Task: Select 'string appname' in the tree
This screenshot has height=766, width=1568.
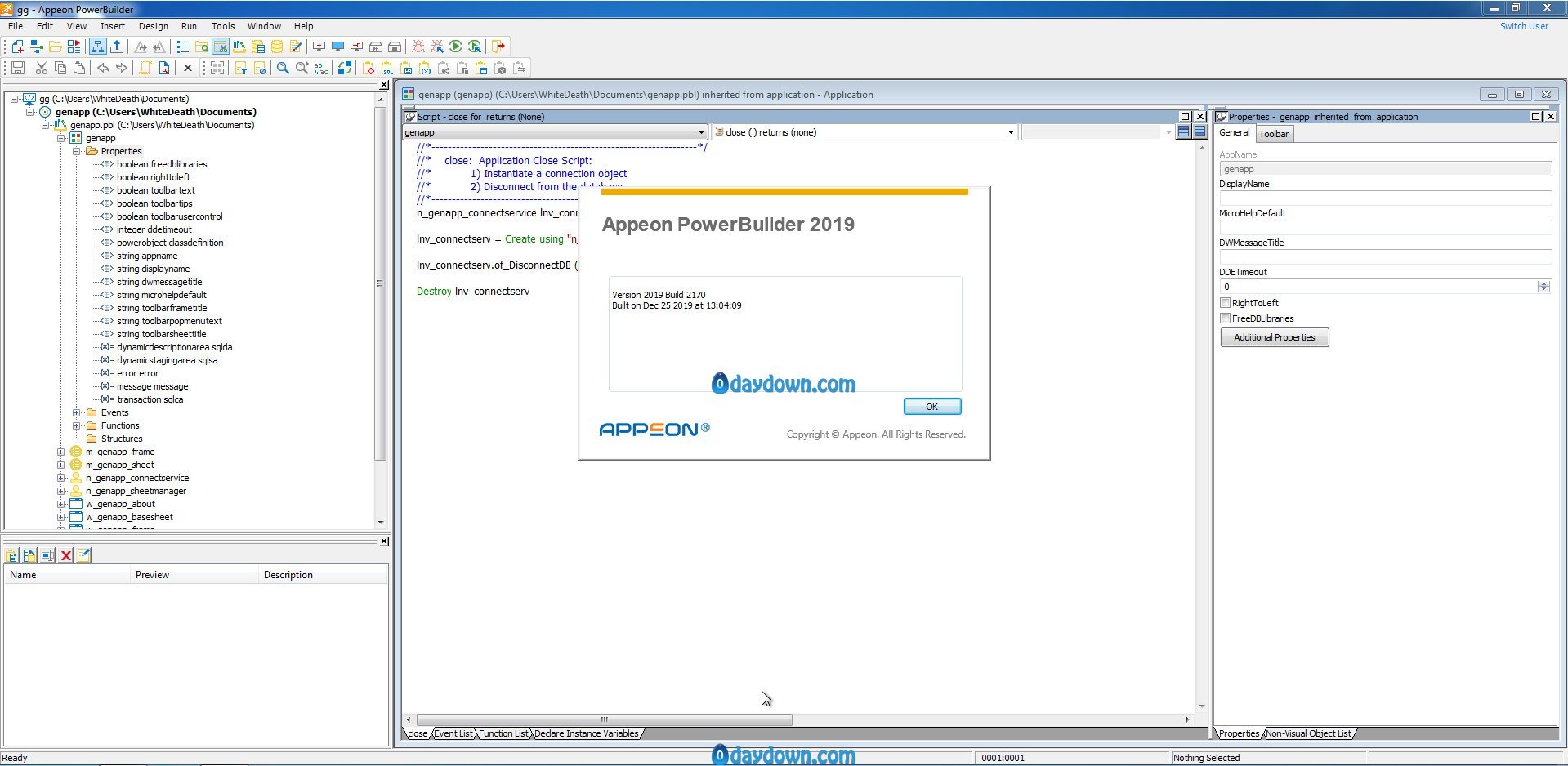Action: pos(147,256)
